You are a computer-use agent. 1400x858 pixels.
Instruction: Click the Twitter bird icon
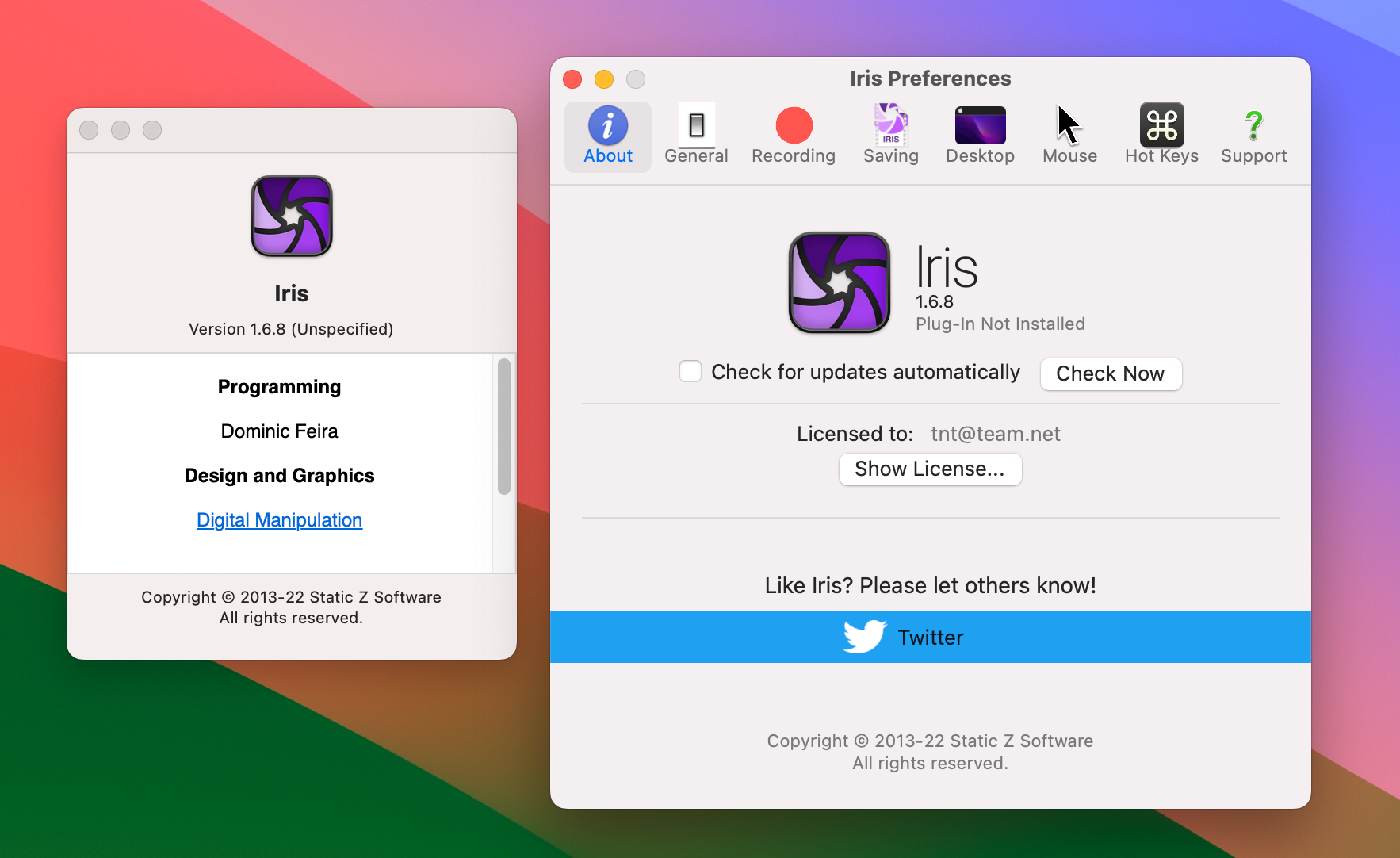[865, 637]
